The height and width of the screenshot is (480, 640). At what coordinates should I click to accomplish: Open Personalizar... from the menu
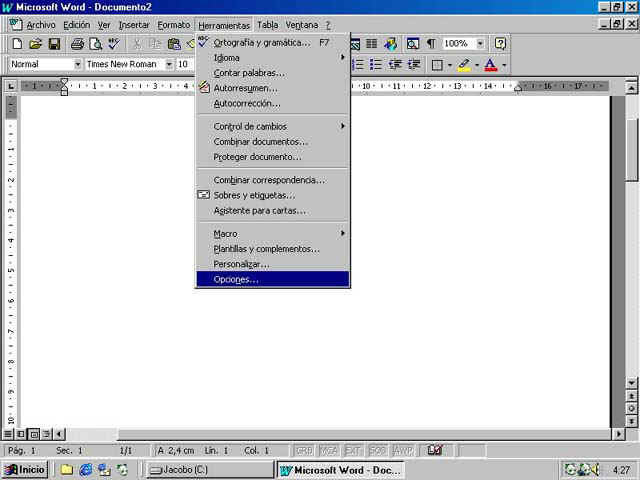point(273,264)
